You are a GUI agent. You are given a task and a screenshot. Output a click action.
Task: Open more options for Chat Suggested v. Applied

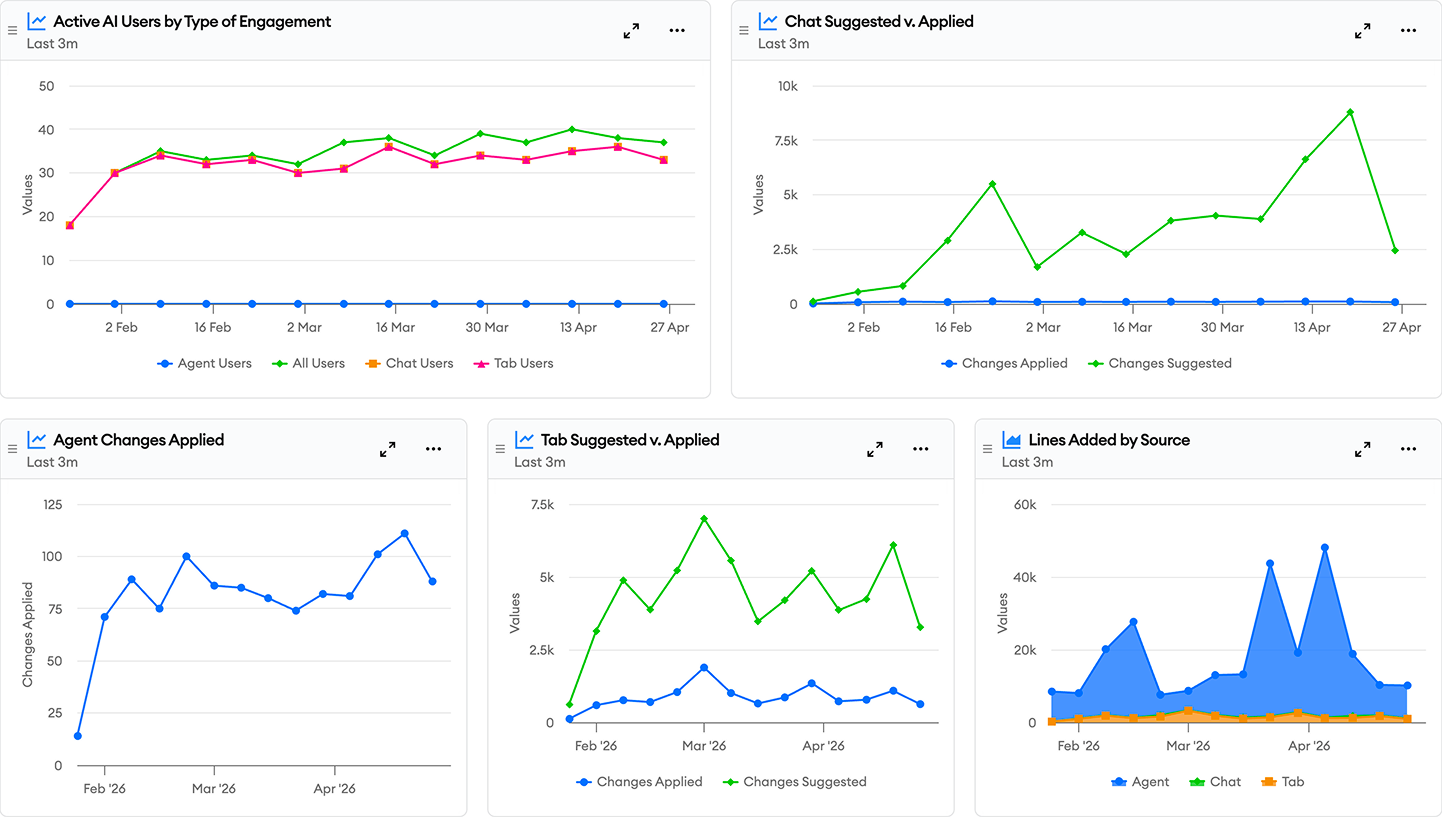click(x=1408, y=31)
